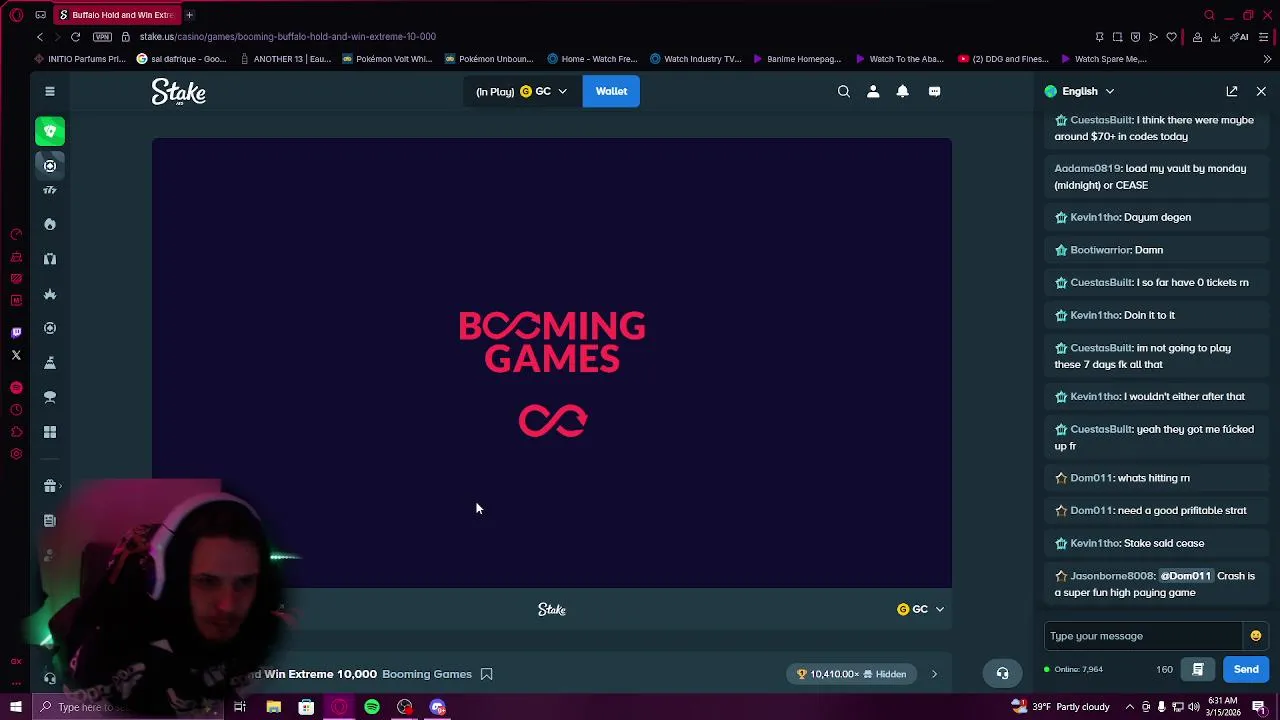Click the pin icon in address bar
This screenshot has height=720, width=1280.
click(x=1099, y=37)
